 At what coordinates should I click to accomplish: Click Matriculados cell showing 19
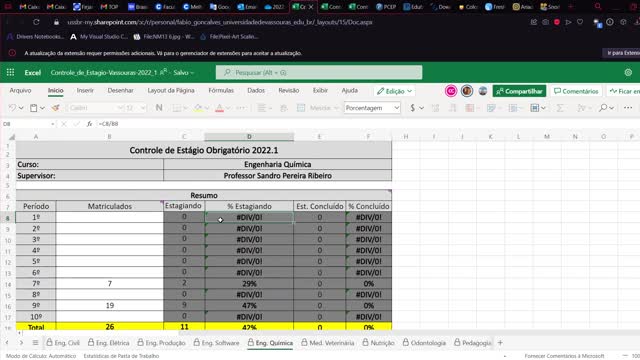109,305
